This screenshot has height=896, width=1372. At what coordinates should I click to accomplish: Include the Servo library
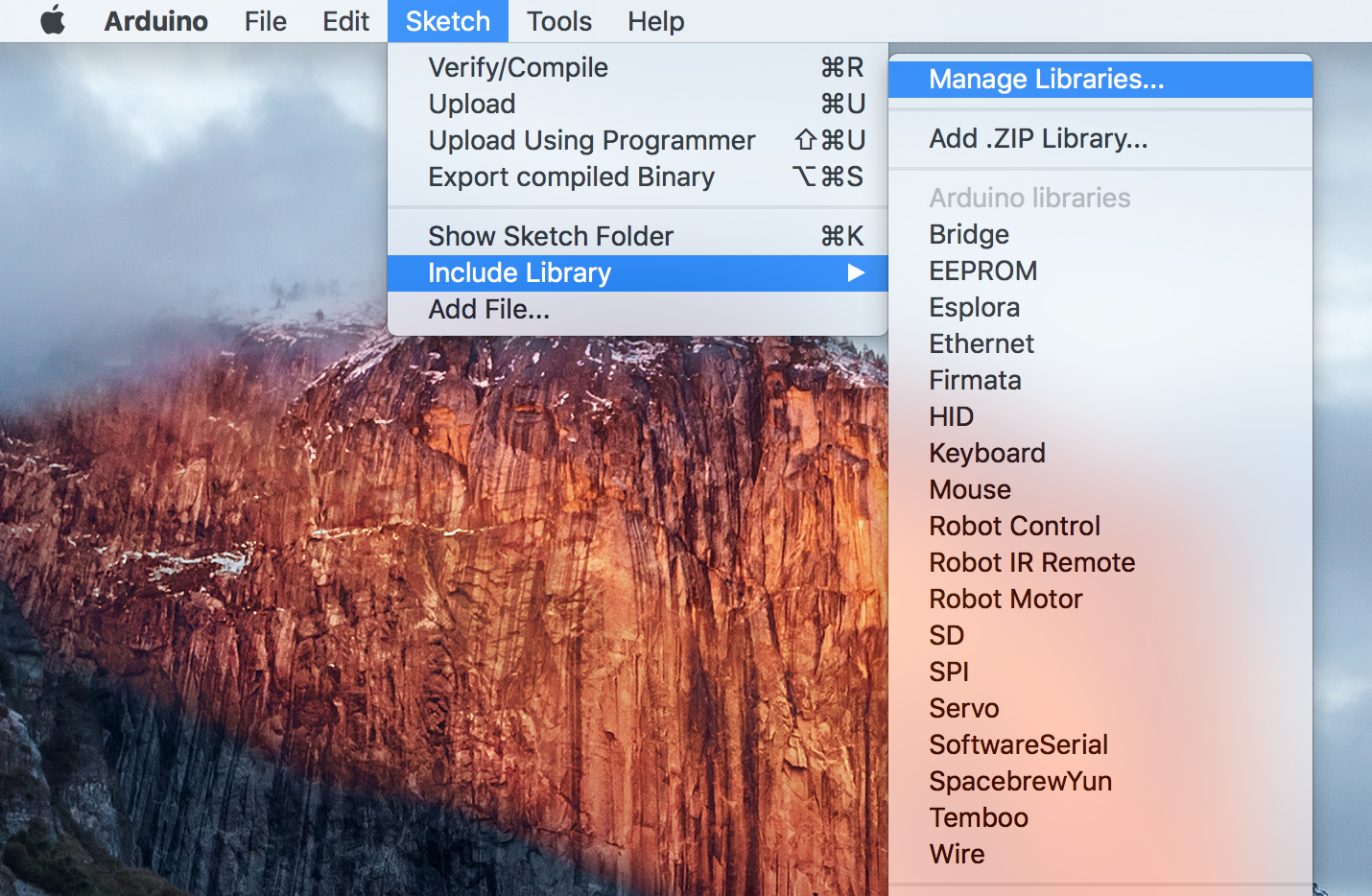[x=1100, y=708]
